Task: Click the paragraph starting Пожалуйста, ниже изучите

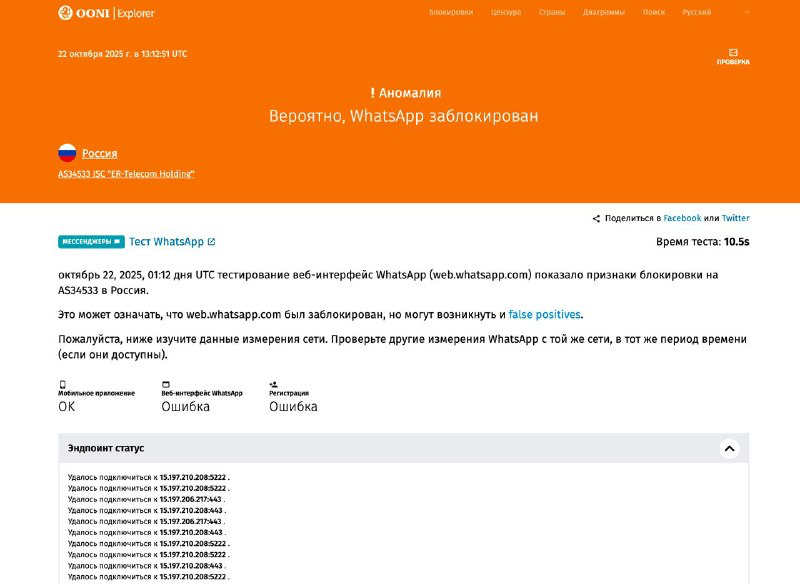Action: [x=403, y=347]
